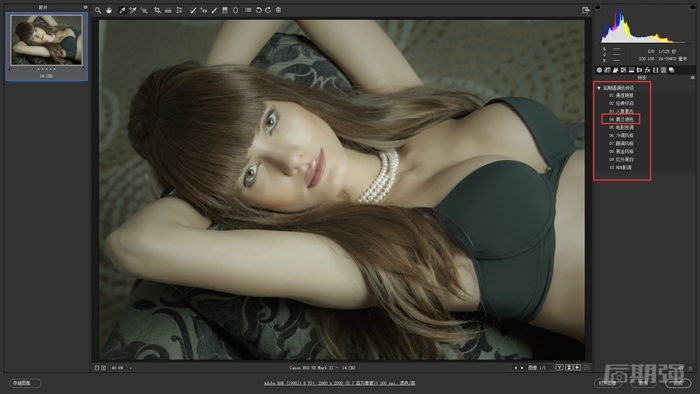Select the Crop tool

(x=157, y=10)
